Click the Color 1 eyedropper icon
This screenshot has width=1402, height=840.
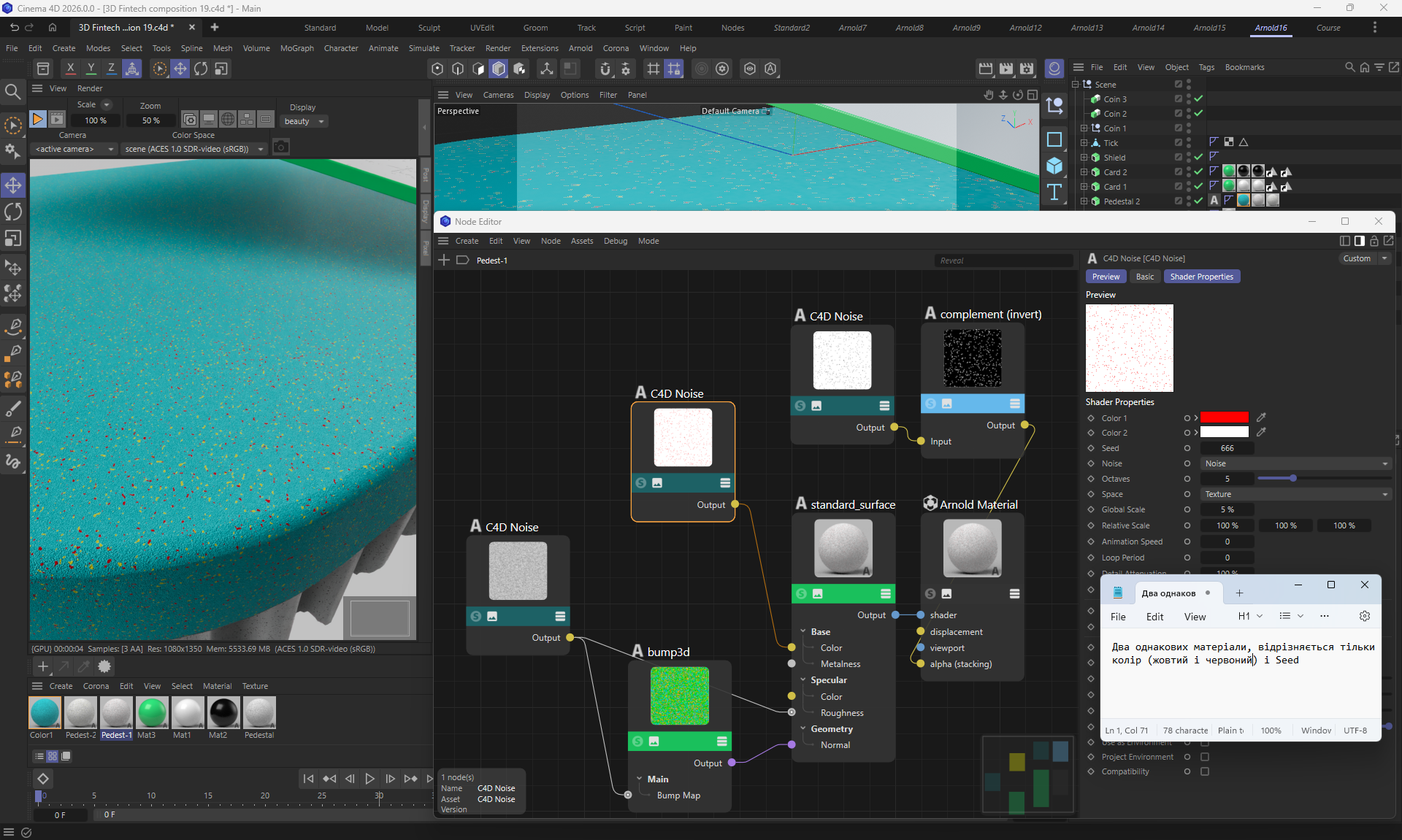coord(1261,417)
